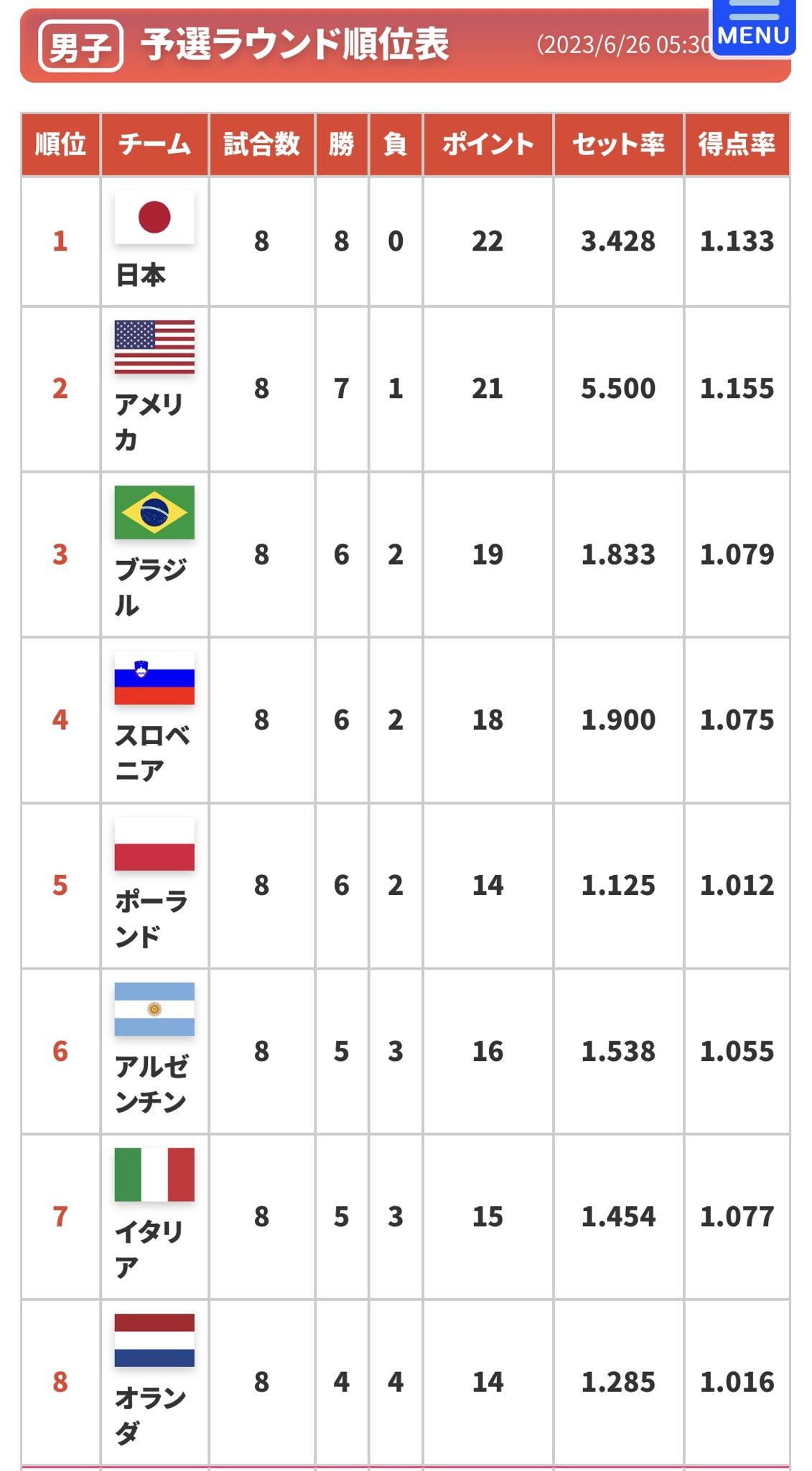Viewport: 812px width, 1471px height.
Task: Click the 試合数 column header
Action: 261,144
